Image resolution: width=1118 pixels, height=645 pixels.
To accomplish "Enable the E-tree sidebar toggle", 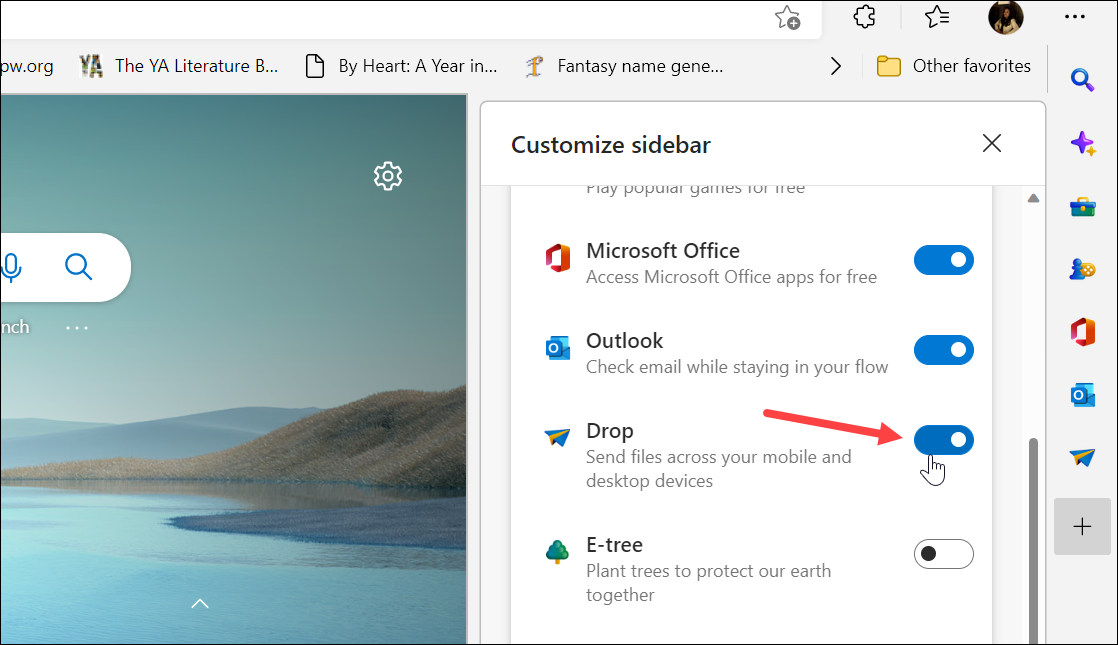I will [x=943, y=554].
